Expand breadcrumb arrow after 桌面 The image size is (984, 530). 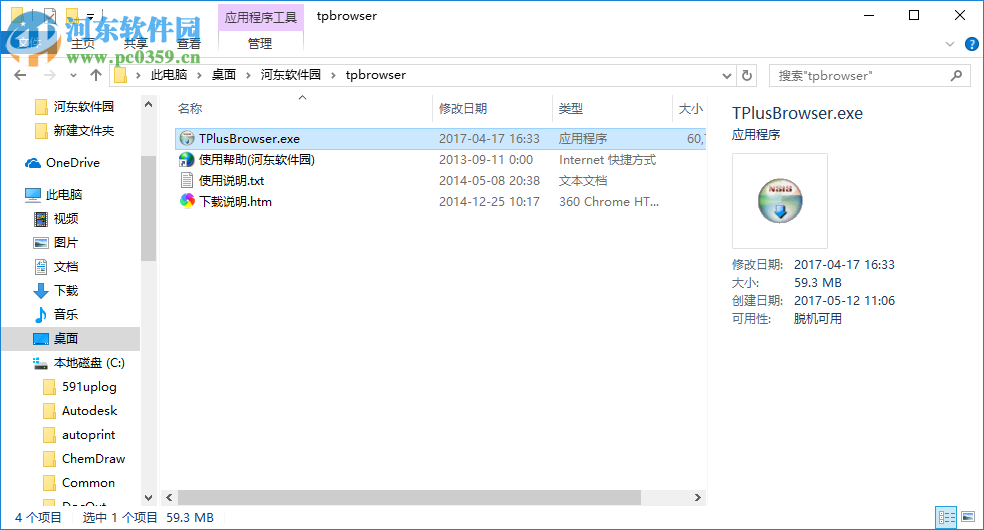248,75
